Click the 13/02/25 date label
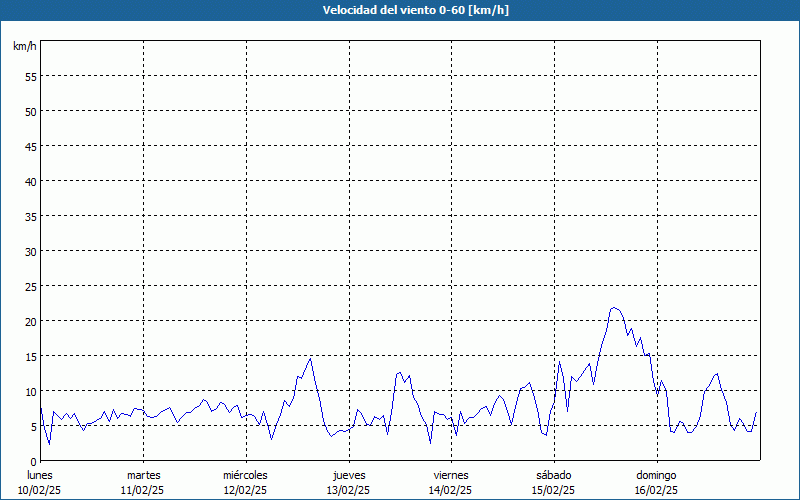 (x=348, y=490)
